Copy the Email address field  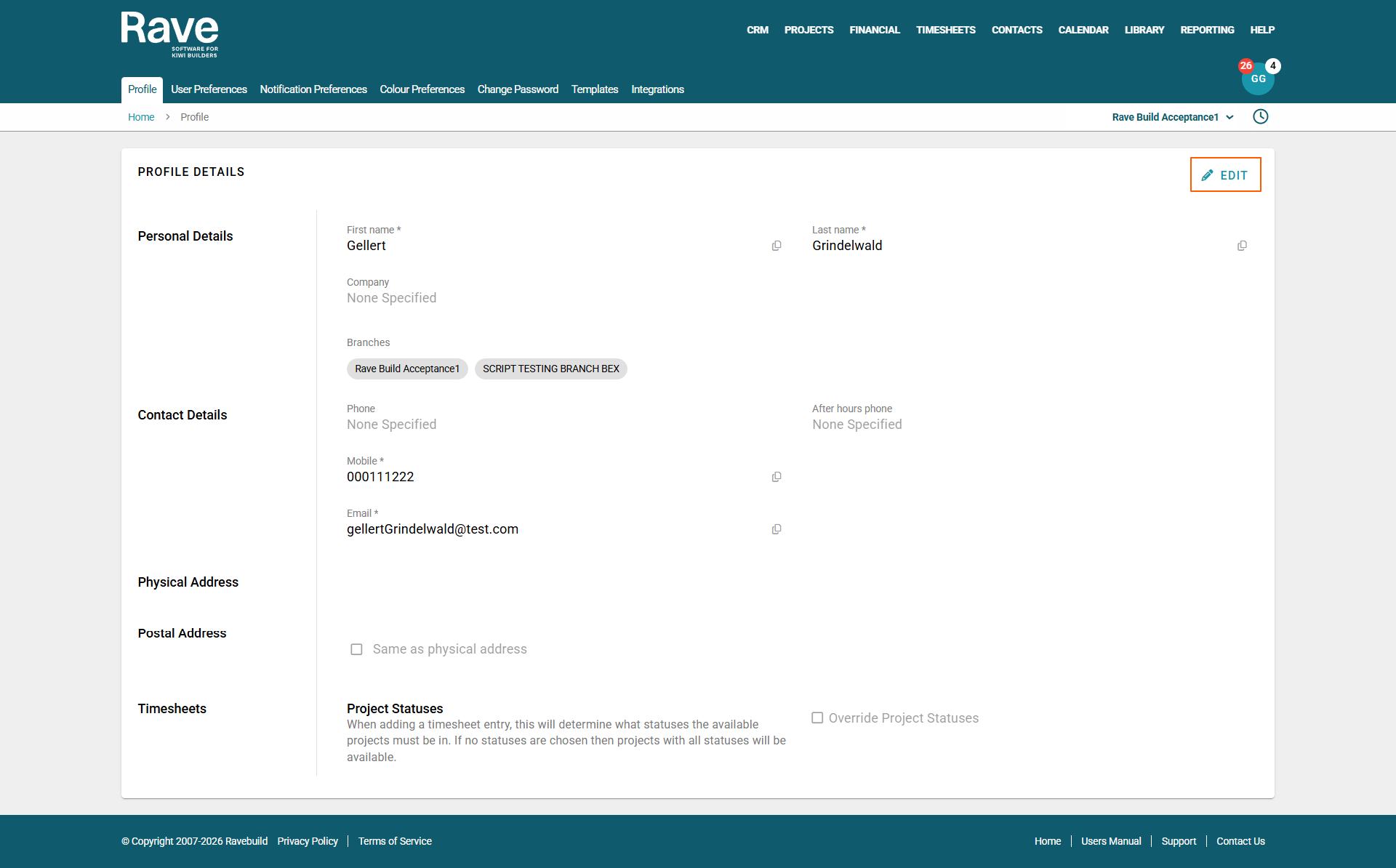click(777, 529)
